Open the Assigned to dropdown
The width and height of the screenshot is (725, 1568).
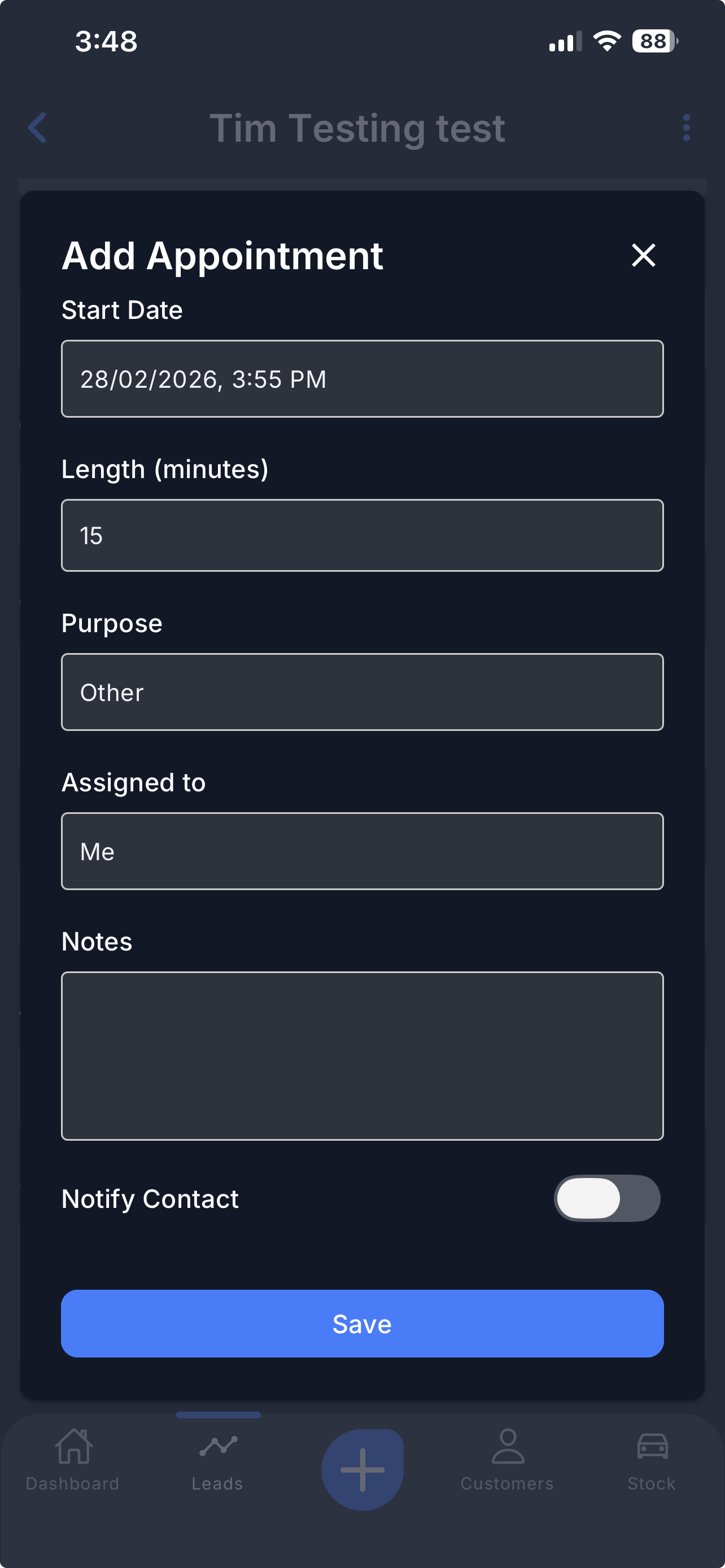click(x=362, y=851)
